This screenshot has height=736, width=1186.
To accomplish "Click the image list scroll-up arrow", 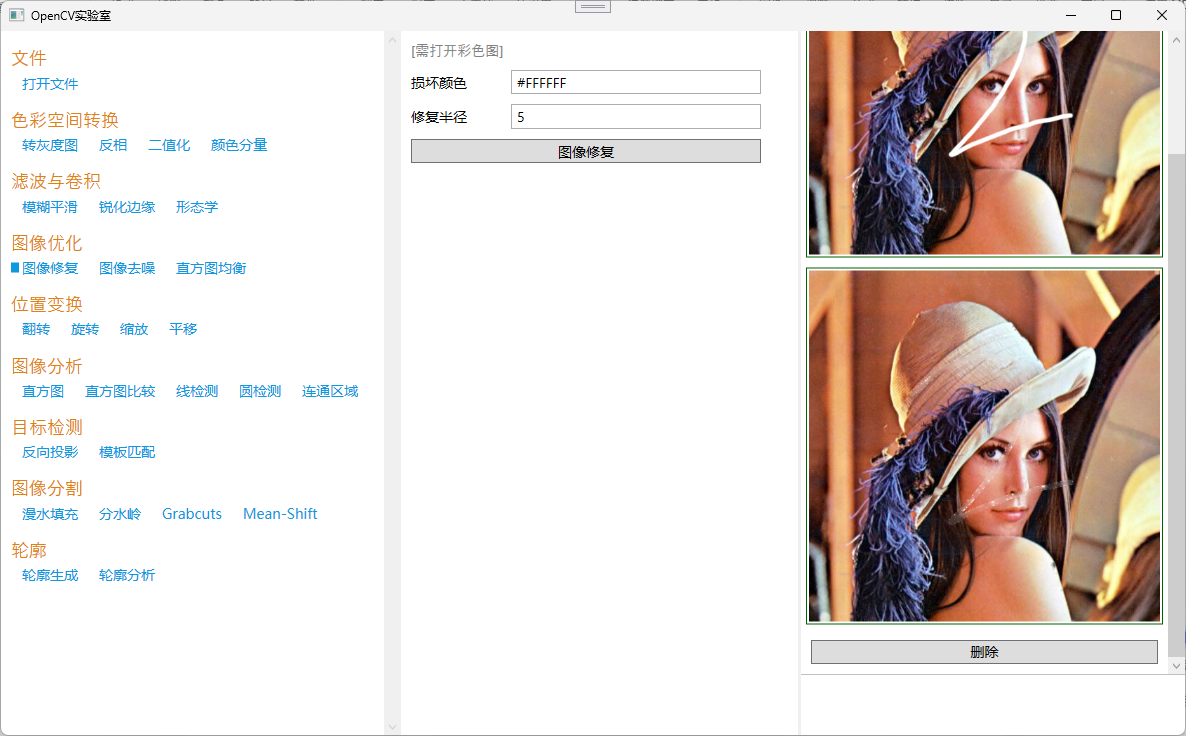I will coord(1176,39).
